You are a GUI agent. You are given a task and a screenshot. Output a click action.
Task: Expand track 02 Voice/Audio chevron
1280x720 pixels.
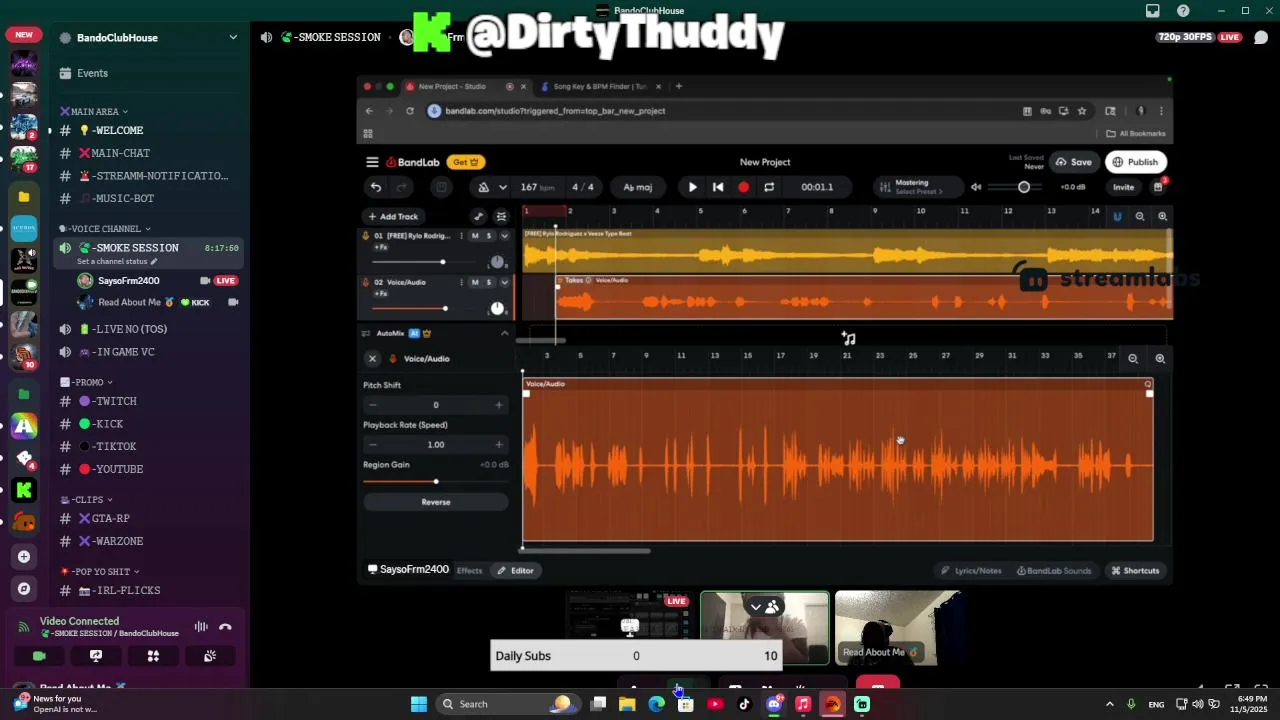(x=504, y=282)
